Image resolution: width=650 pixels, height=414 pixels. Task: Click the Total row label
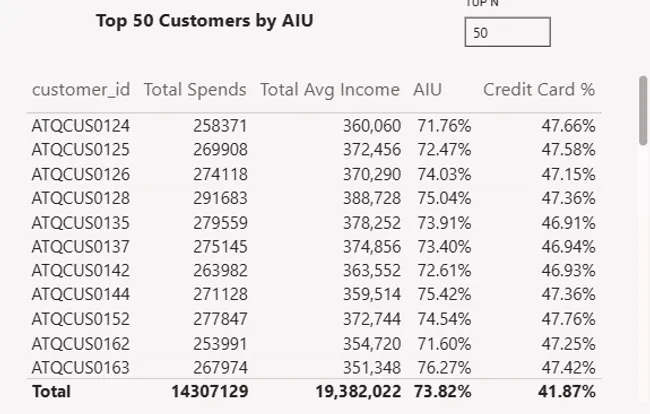click(x=51, y=392)
